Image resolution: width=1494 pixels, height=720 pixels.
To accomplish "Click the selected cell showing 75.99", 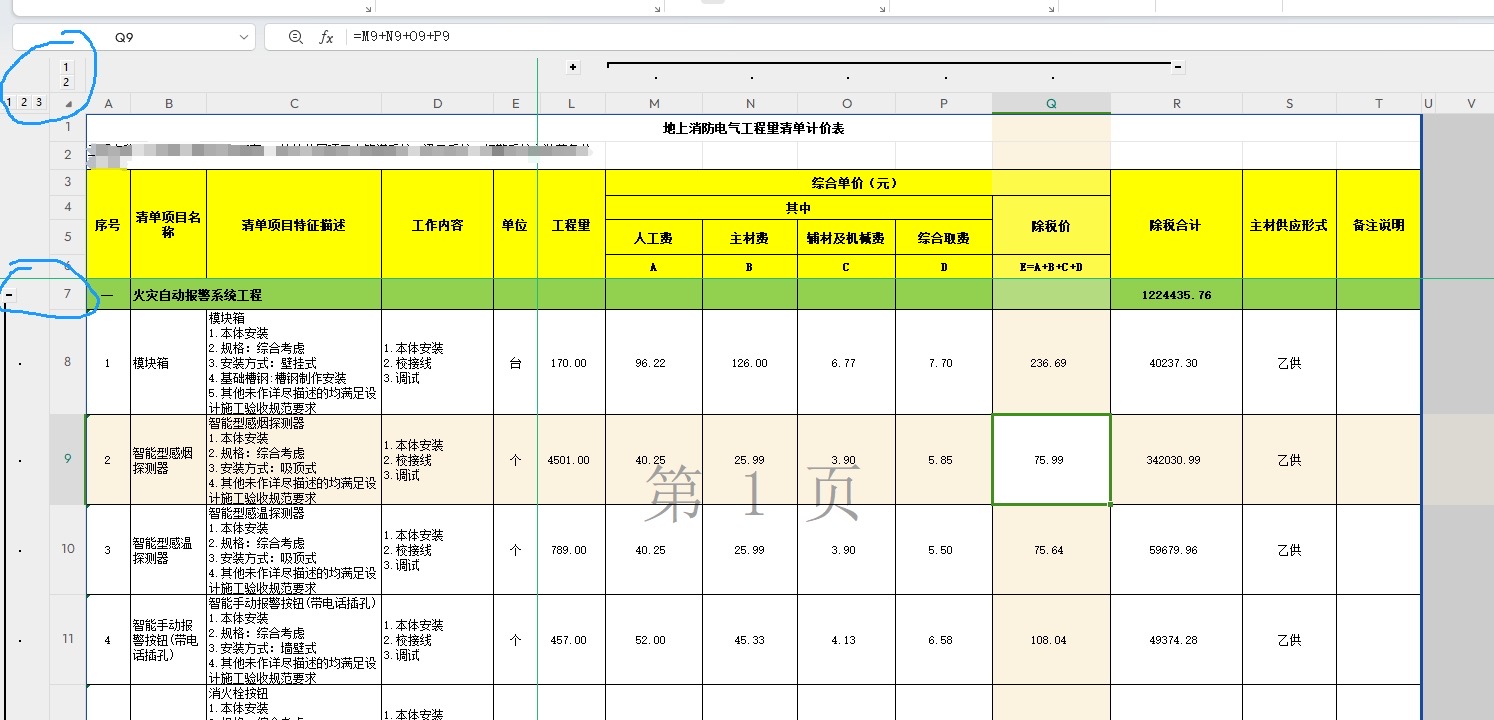I will click(1051, 459).
